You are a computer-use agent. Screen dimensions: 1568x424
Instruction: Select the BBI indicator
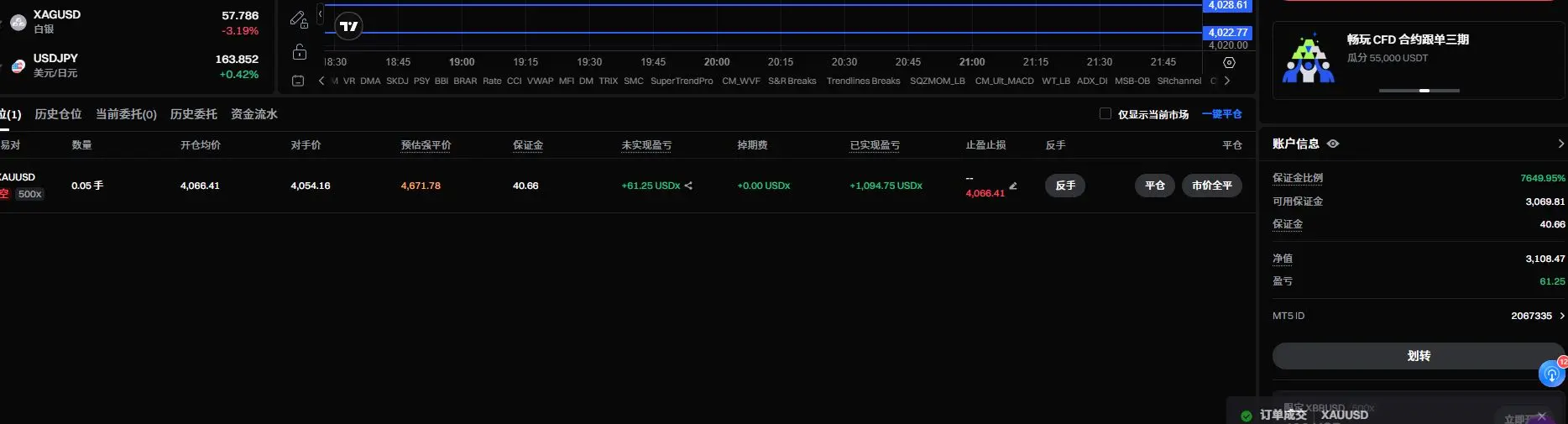(442, 81)
